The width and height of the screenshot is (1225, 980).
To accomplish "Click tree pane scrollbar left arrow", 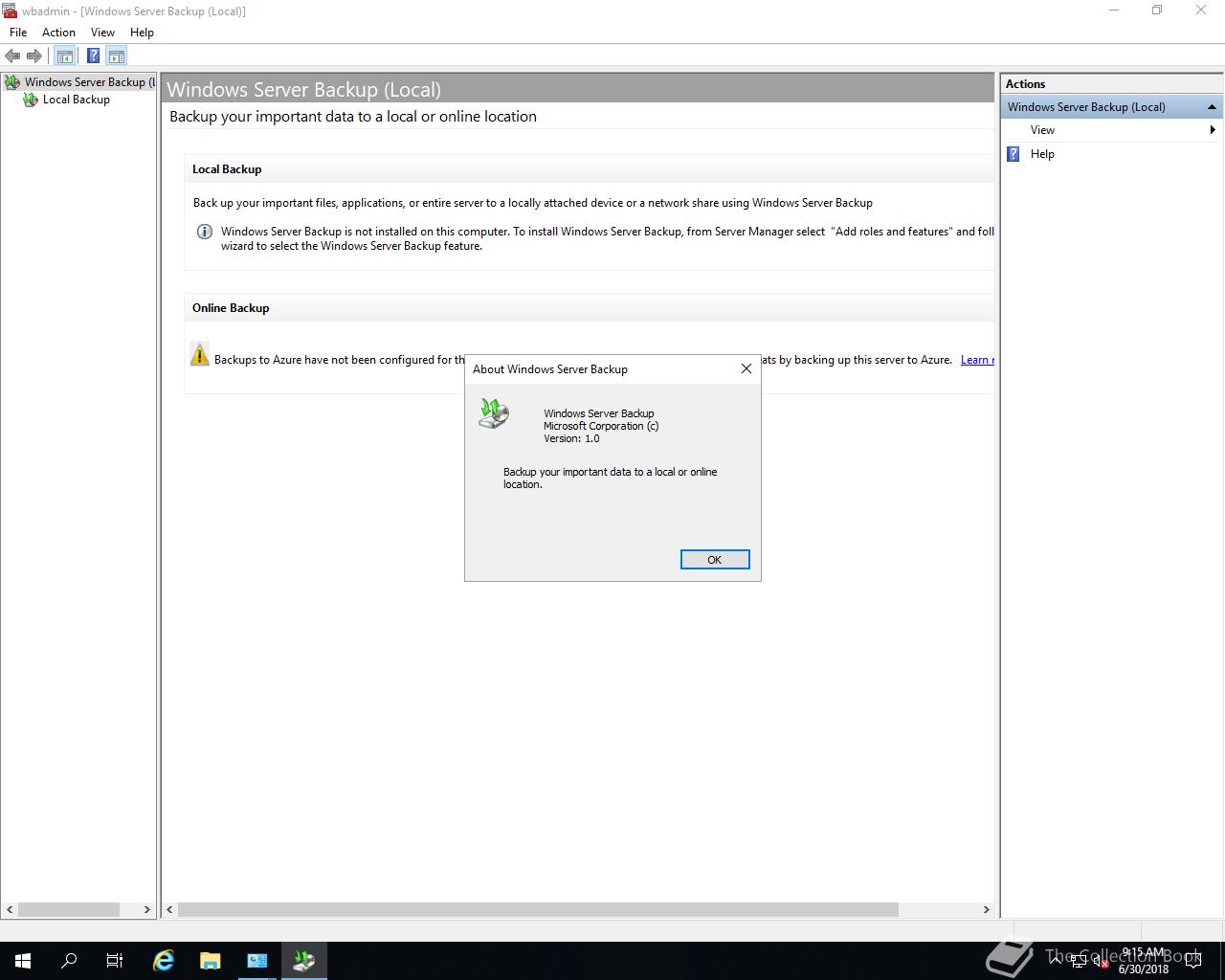I will [x=10, y=910].
